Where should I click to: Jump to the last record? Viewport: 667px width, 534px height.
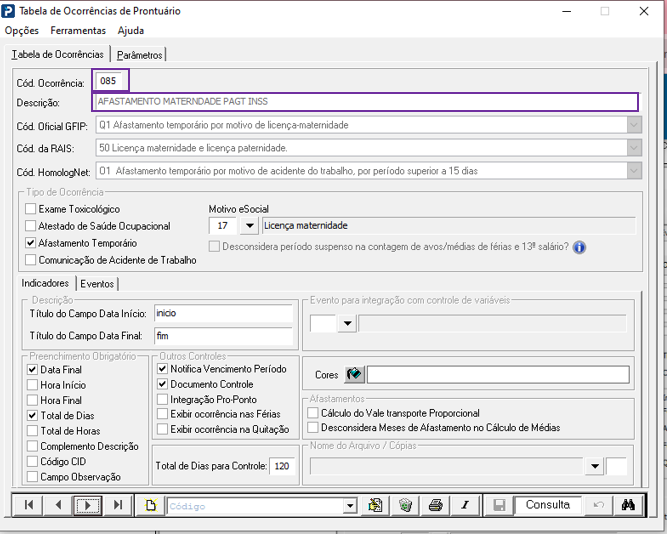(x=118, y=505)
